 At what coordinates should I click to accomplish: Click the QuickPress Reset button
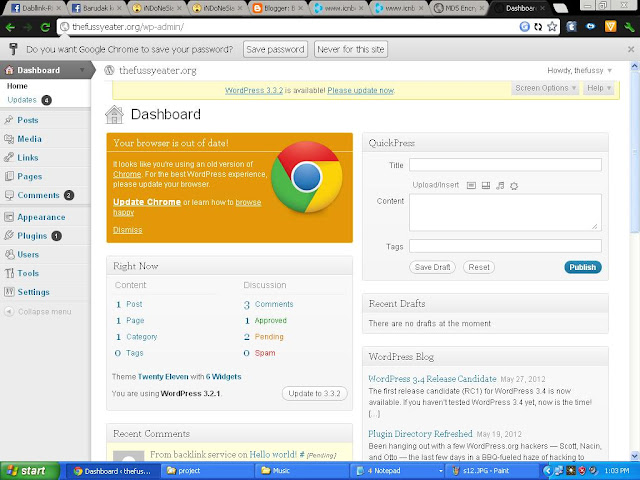[479, 267]
